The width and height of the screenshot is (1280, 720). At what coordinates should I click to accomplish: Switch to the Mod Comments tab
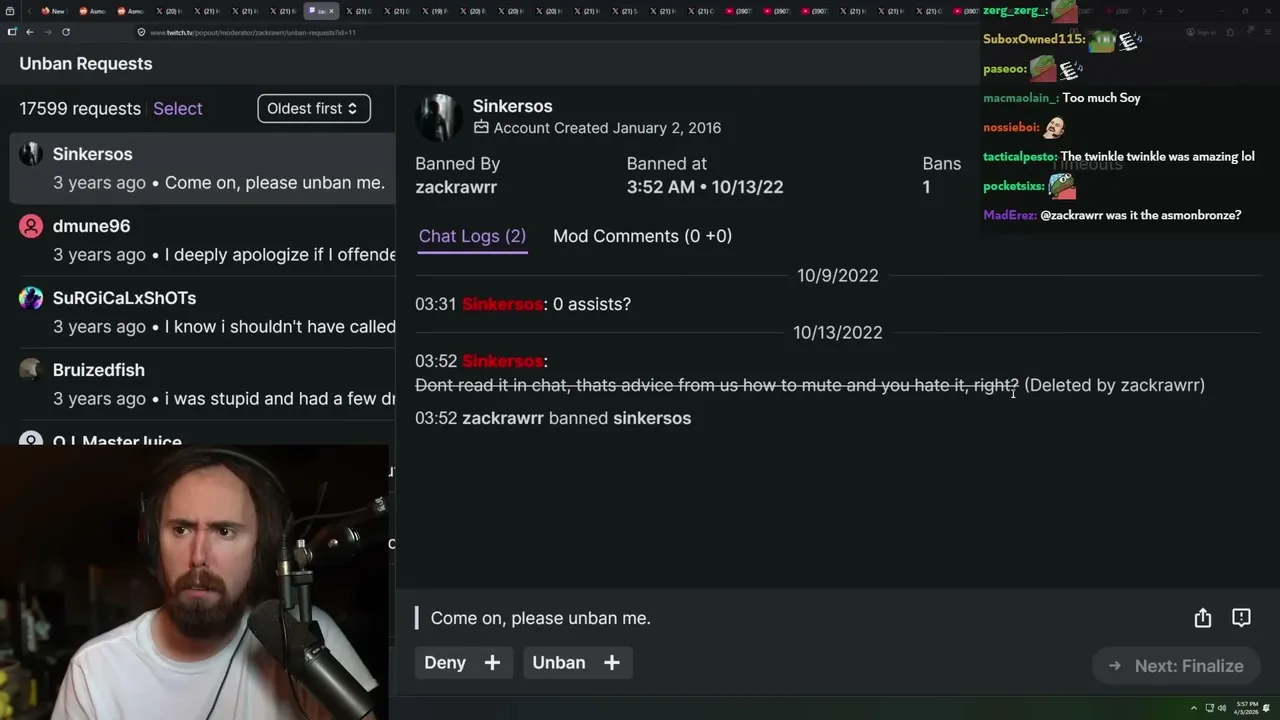[x=642, y=236]
